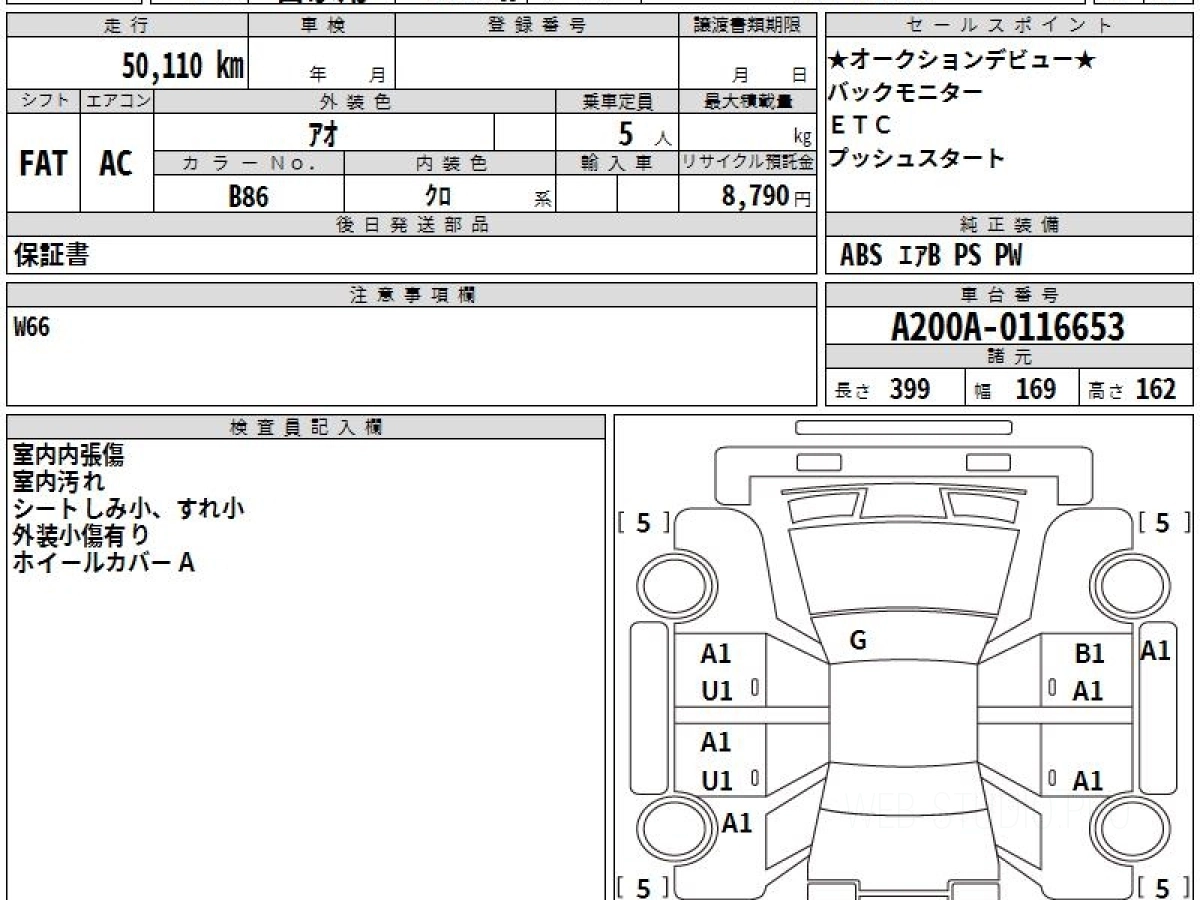Click the width value 幅 169
The image size is (1200, 900).
(1015, 389)
